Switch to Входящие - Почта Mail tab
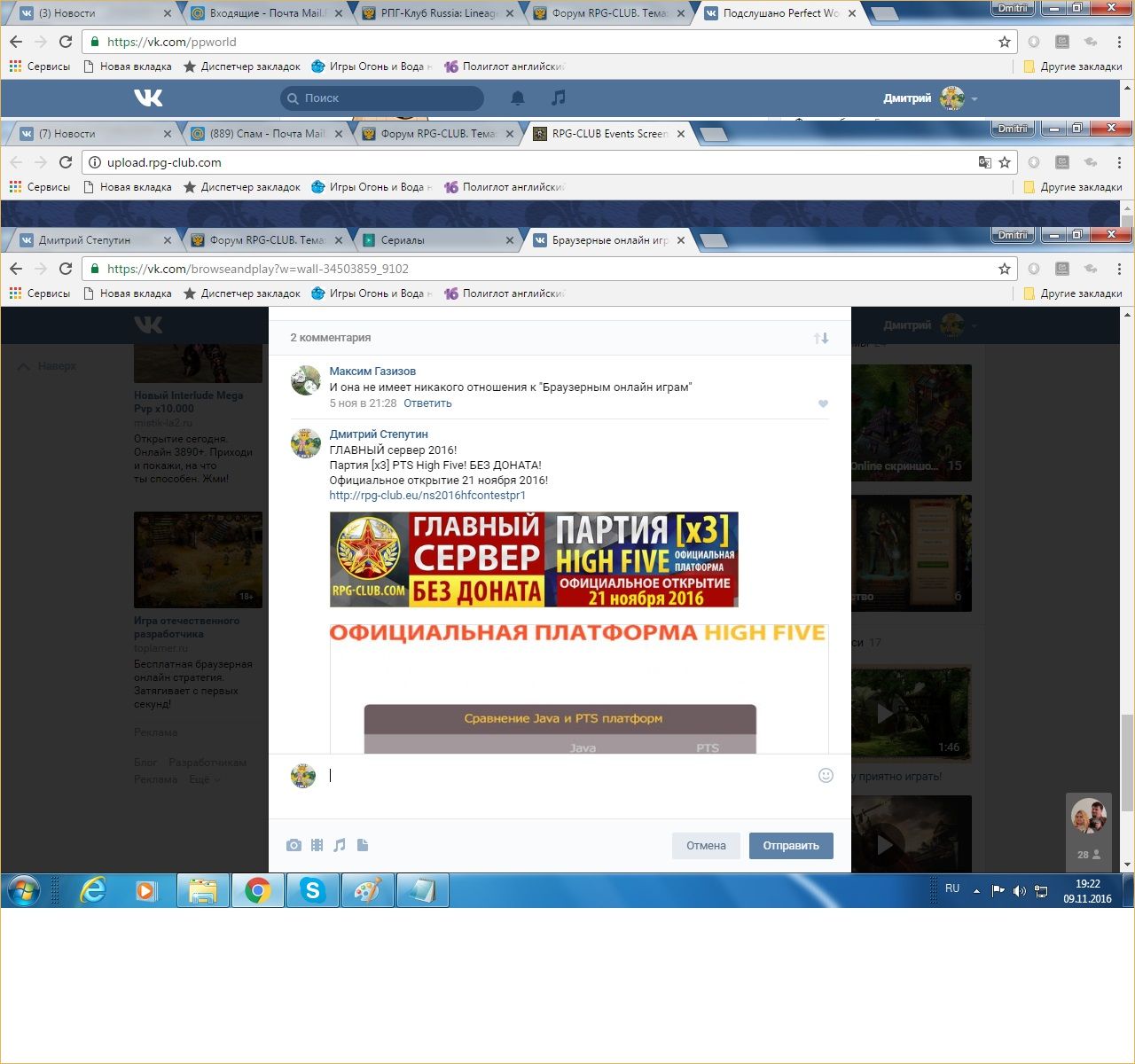The width and height of the screenshot is (1135, 1064). pyautogui.click(x=266, y=13)
